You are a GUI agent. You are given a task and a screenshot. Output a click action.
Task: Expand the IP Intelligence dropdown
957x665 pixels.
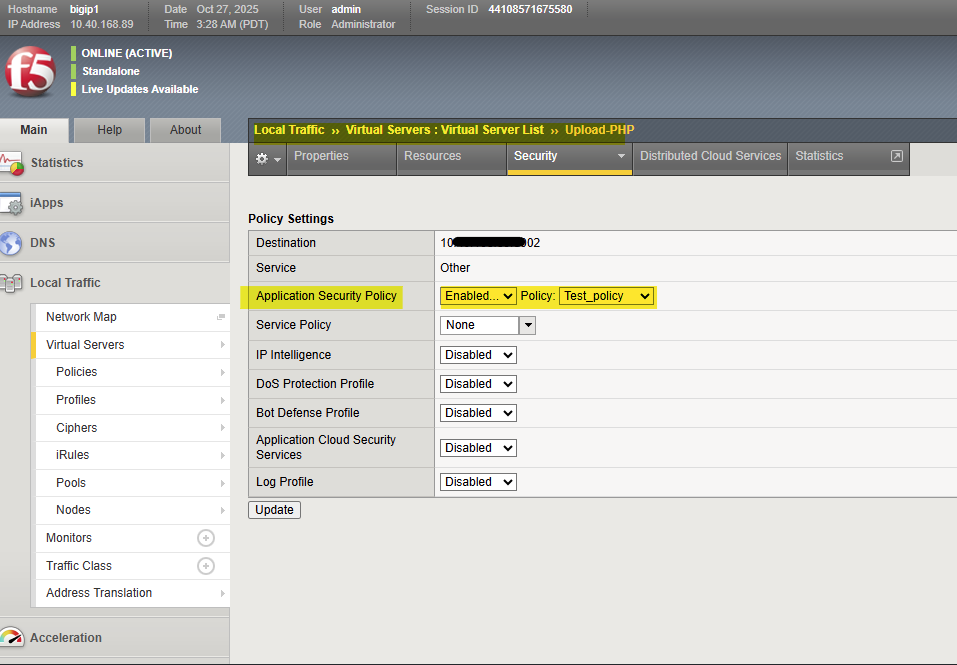pos(478,355)
